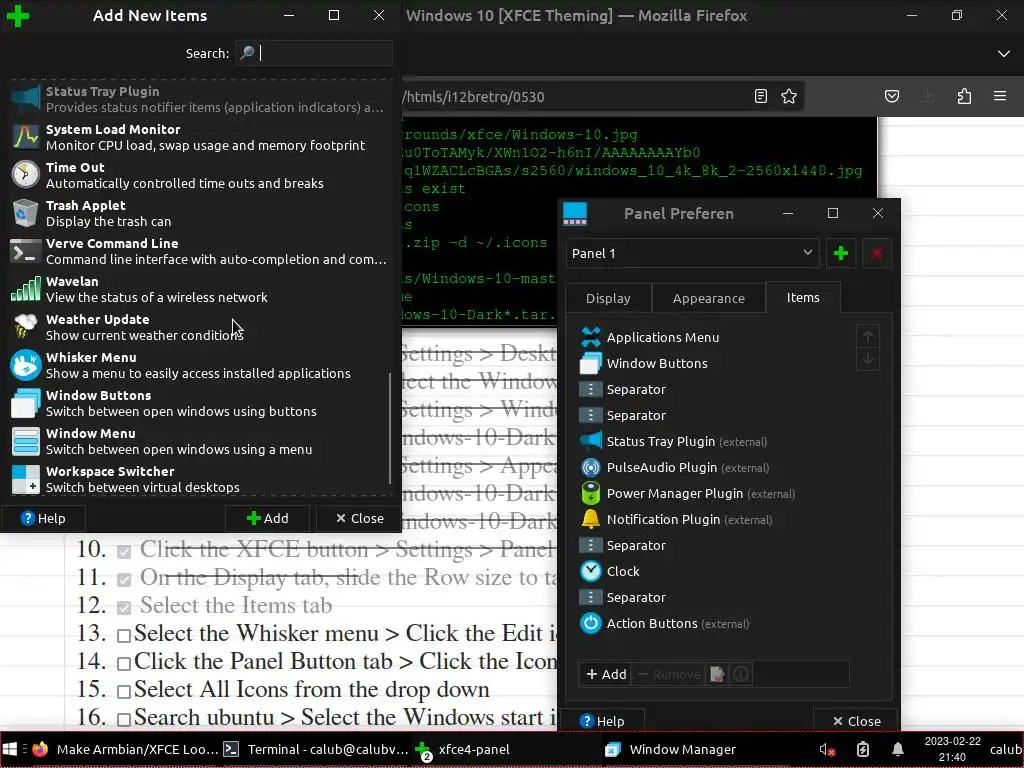Pick the Wavelan signal bars icon
Viewport: 1024px width, 768px height.
(x=25, y=289)
